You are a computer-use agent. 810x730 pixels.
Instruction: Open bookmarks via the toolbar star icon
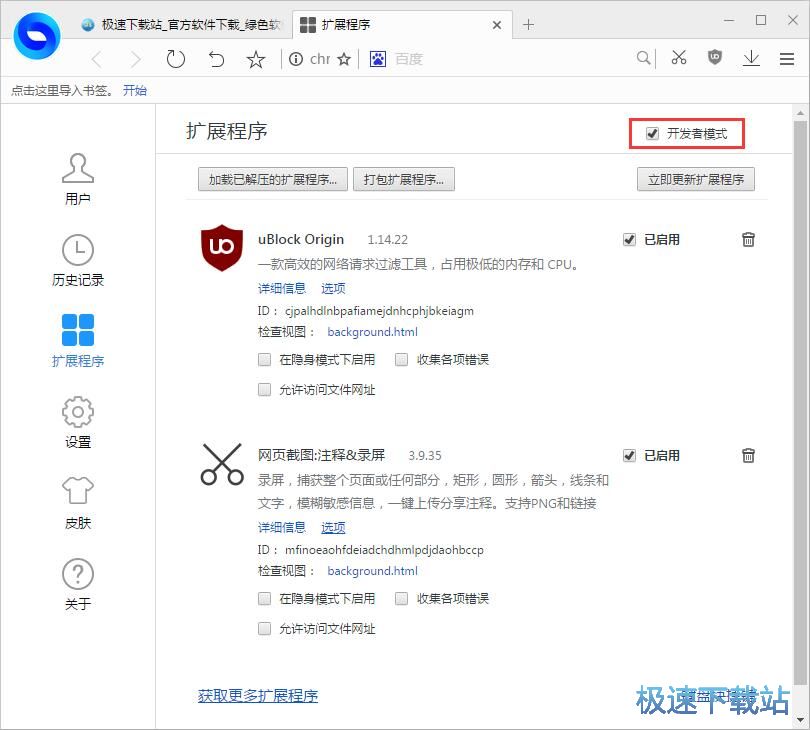pos(256,59)
